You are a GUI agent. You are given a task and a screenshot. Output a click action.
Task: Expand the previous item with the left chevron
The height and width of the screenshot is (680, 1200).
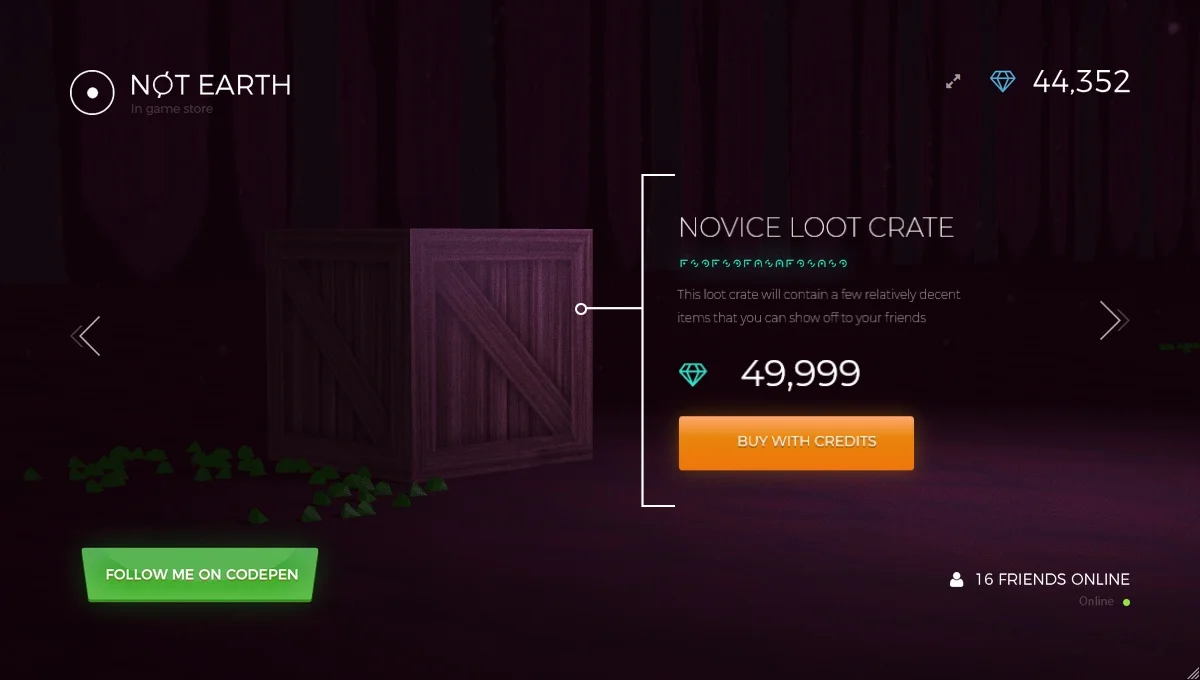coord(86,336)
